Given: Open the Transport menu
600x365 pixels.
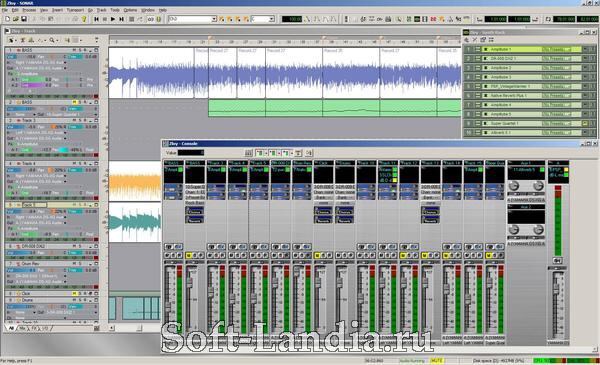Looking at the screenshot, I should coord(75,10).
